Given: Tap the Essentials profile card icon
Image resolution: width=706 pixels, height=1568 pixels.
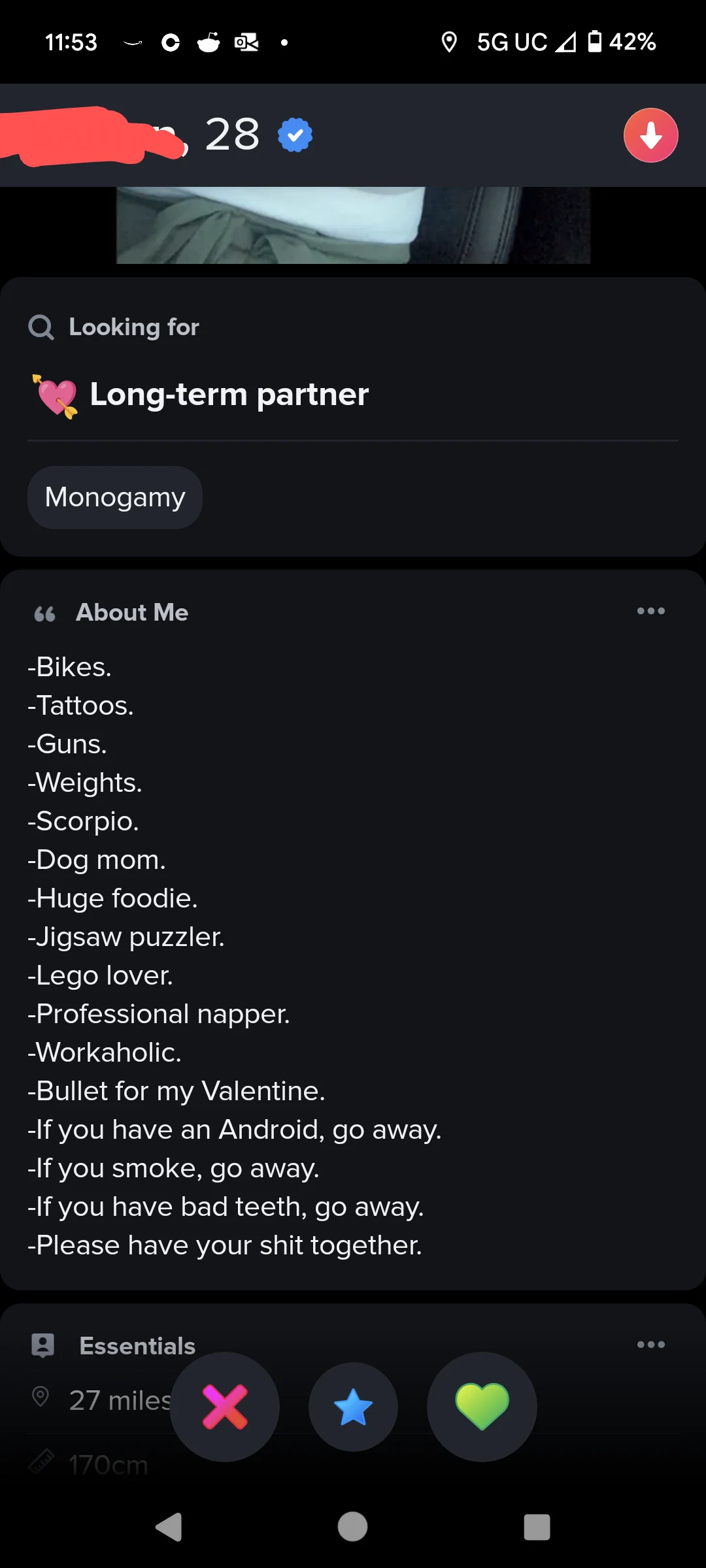Looking at the screenshot, I should (43, 1345).
